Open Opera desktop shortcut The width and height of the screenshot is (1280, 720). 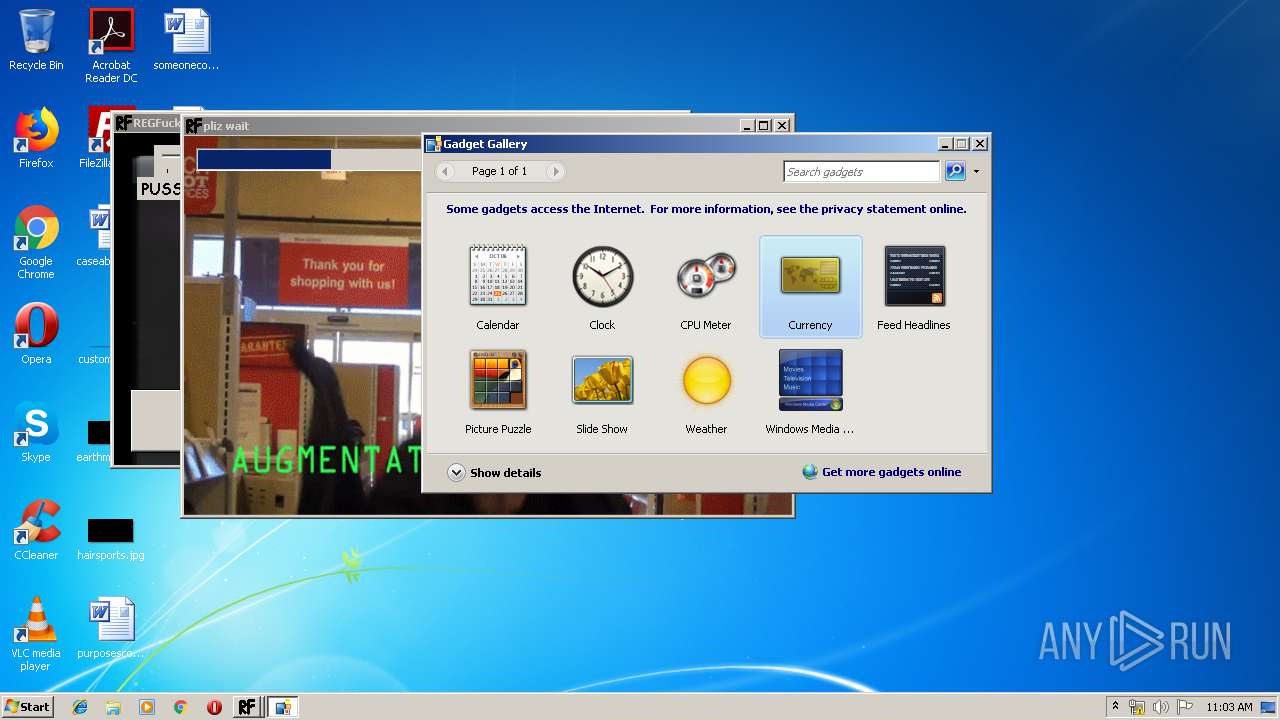pyautogui.click(x=36, y=334)
